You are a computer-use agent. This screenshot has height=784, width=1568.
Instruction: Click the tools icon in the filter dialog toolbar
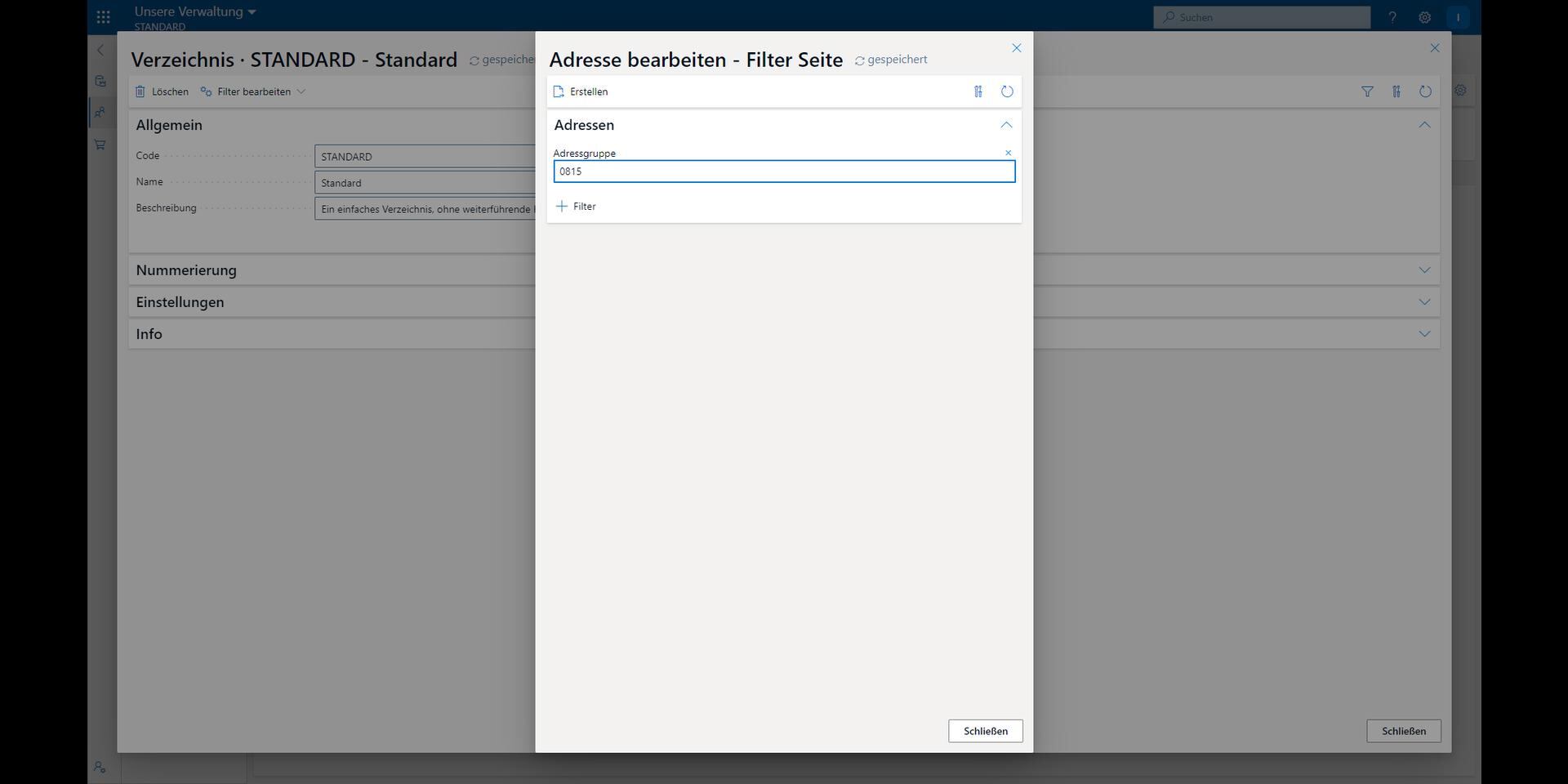(x=978, y=91)
